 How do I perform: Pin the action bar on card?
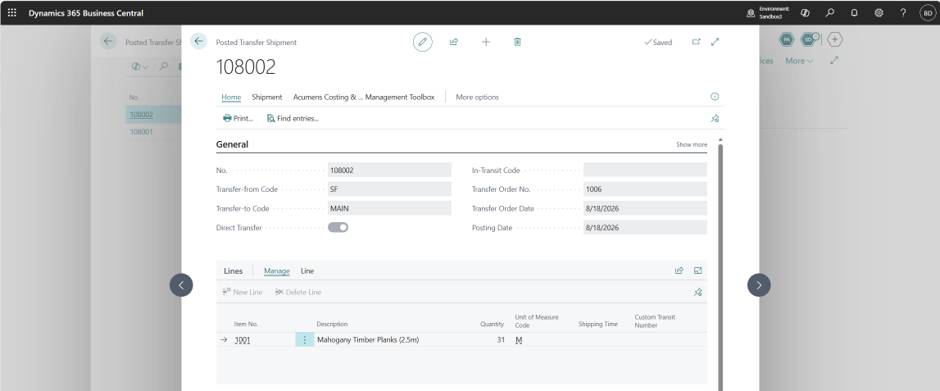pos(715,119)
